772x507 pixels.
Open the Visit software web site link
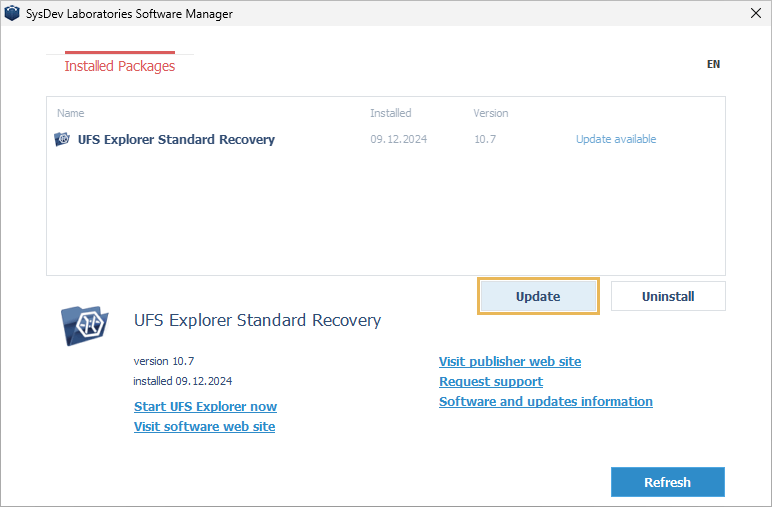tap(204, 426)
